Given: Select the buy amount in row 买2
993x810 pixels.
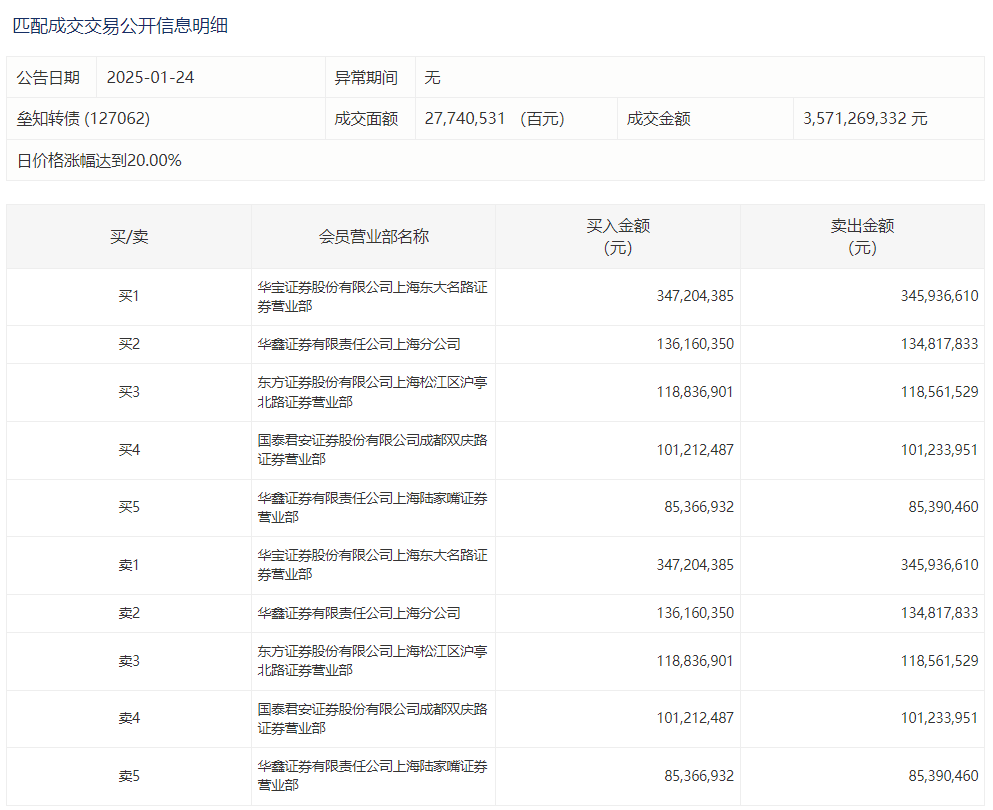Looking at the screenshot, I should [x=695, y=344].
